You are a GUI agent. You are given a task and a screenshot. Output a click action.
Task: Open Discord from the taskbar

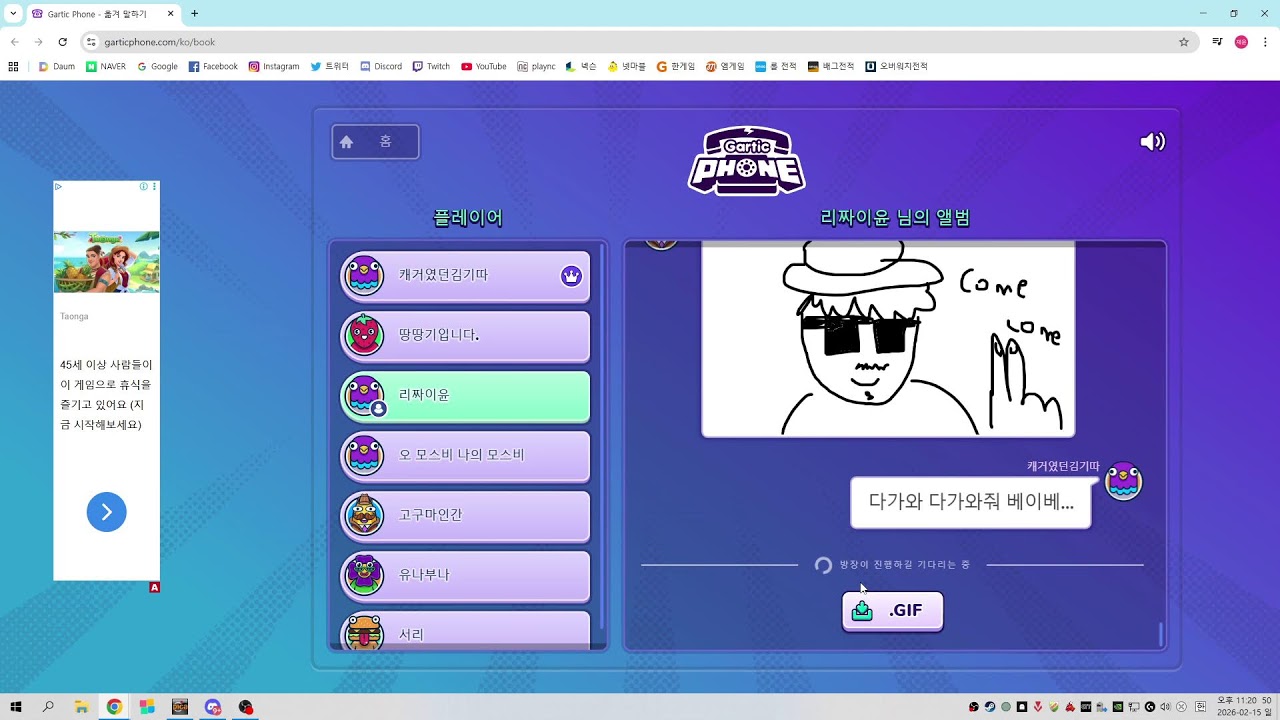[x=213, y=707]
